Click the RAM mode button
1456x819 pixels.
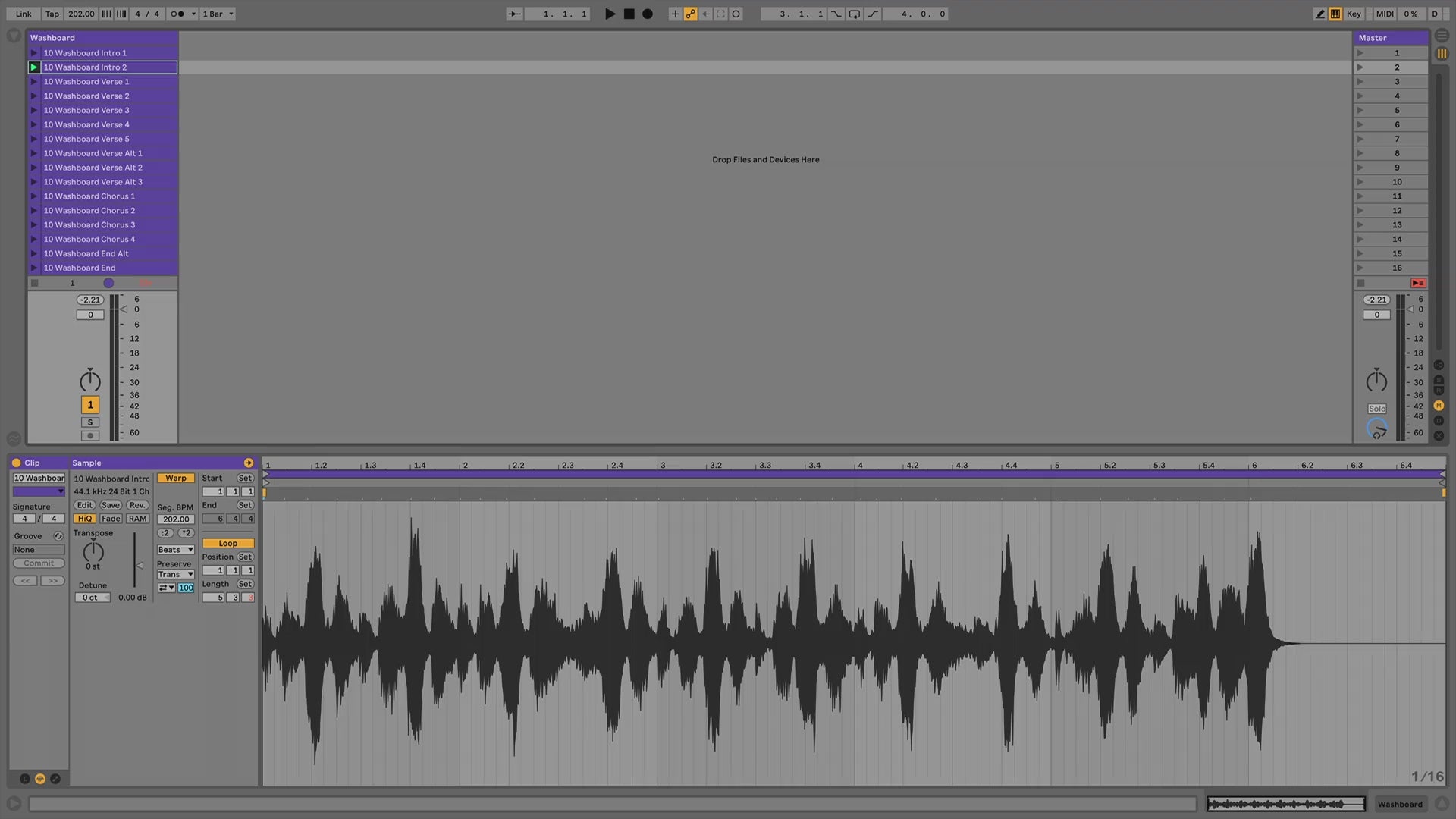pyautogui.click(x=137, y=519)
